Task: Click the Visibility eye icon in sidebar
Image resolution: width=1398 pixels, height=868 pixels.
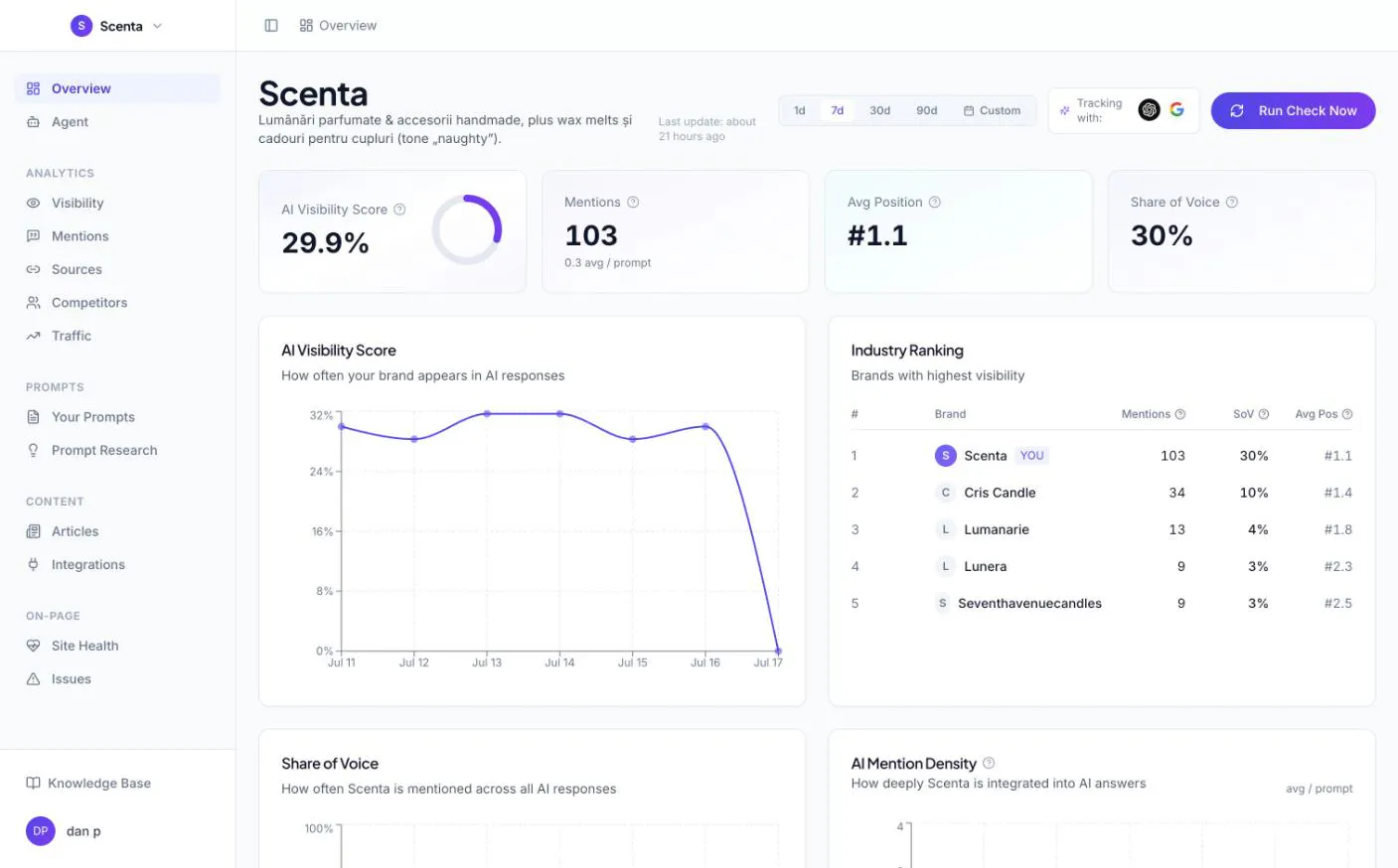Action: pyautogui.click(x=33, y=203)
